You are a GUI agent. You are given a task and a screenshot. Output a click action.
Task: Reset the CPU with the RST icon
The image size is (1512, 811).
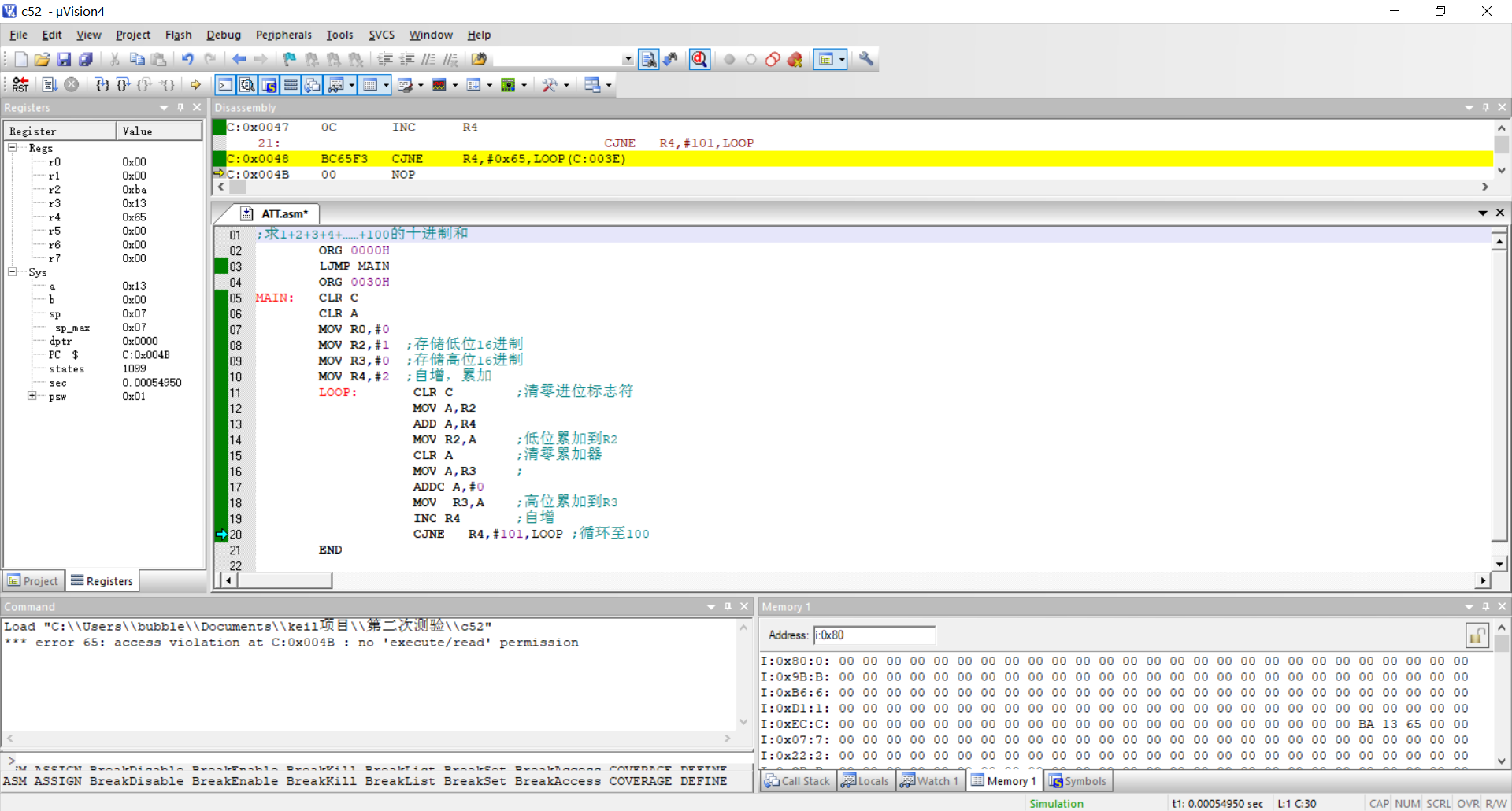pyautogui.click(x=20, y=84)
